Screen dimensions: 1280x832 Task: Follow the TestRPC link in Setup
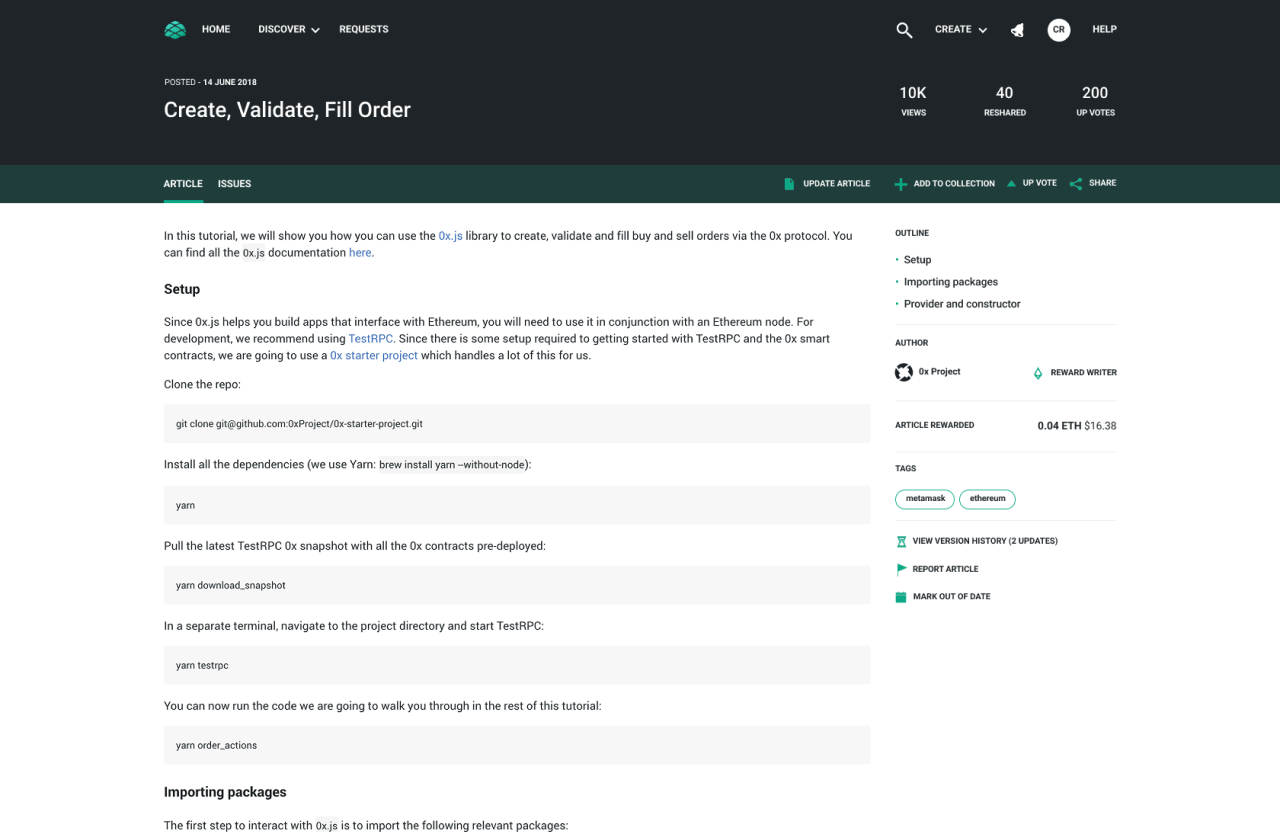click(x=370, y=339)
